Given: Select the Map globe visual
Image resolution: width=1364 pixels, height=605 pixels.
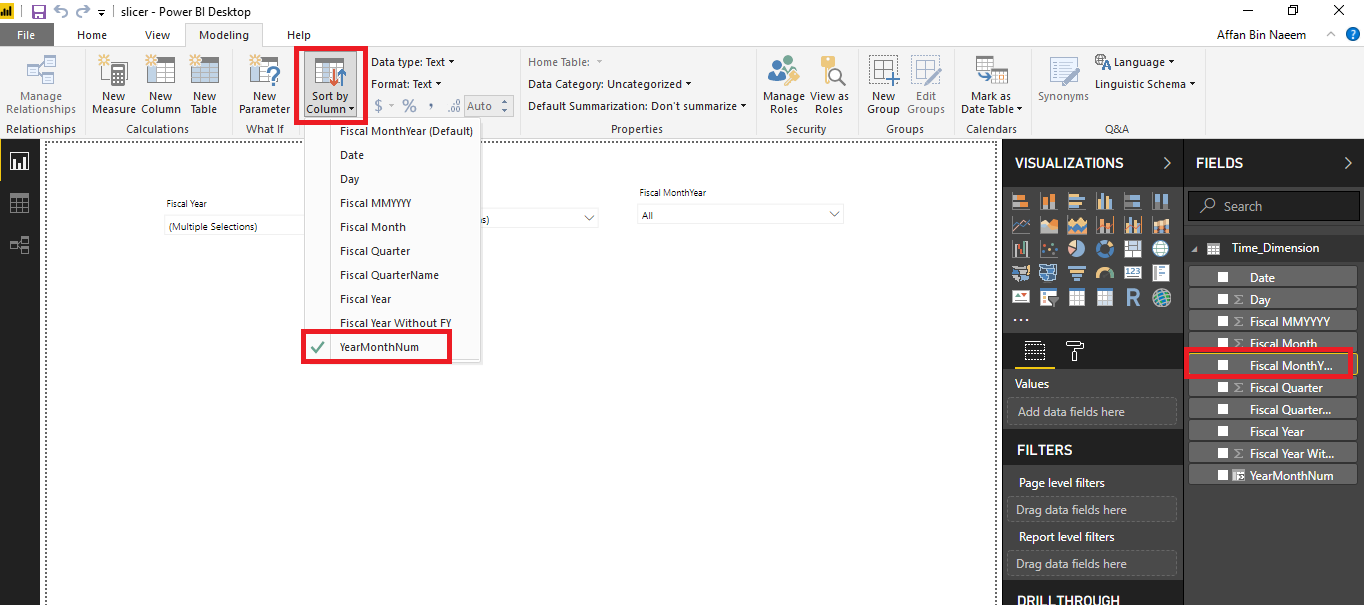Looking at the screenshot, I should point(1161,249).
